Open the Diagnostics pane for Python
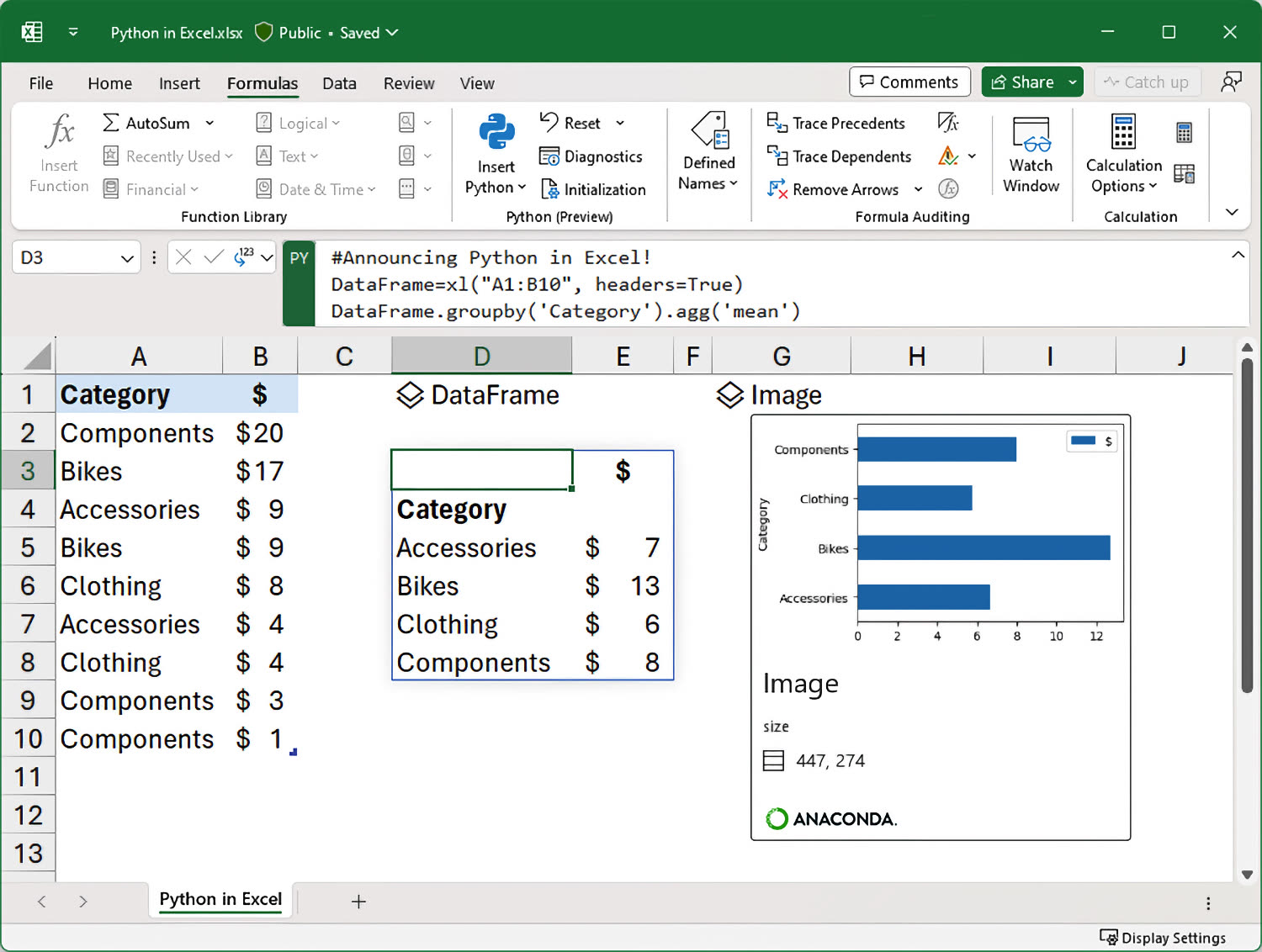The height and width of the screenshot is (952, 1262). click(x=592, y=156)
